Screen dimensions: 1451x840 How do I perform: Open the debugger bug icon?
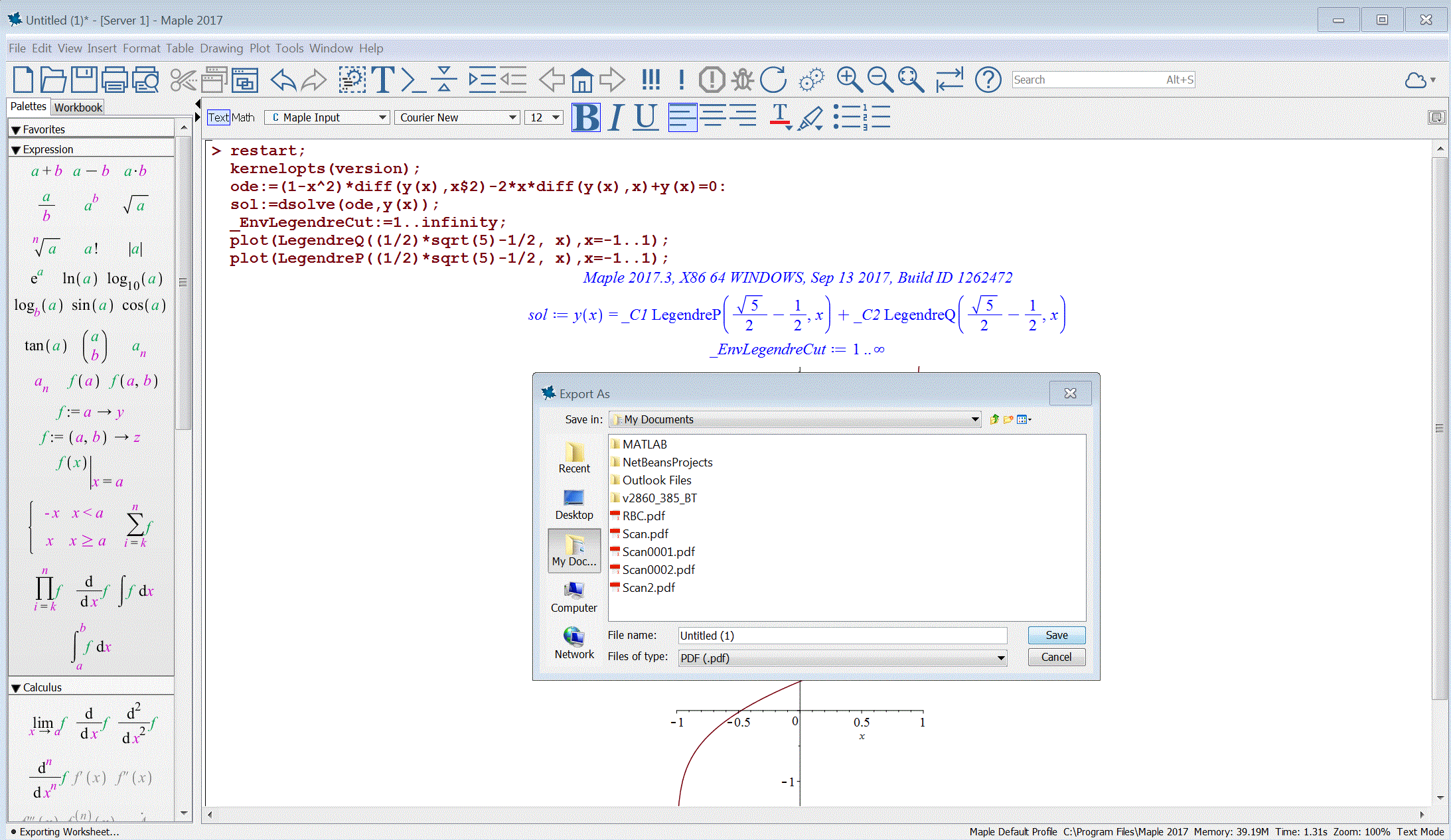coord(743,80)
